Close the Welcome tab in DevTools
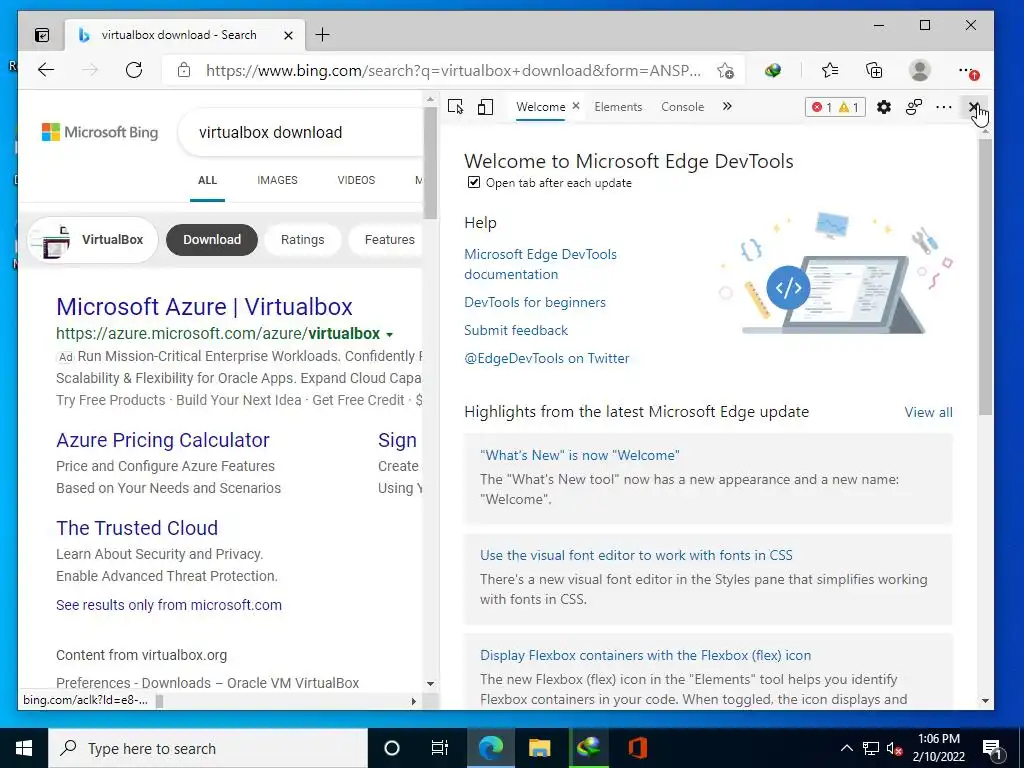 (575, 106)
